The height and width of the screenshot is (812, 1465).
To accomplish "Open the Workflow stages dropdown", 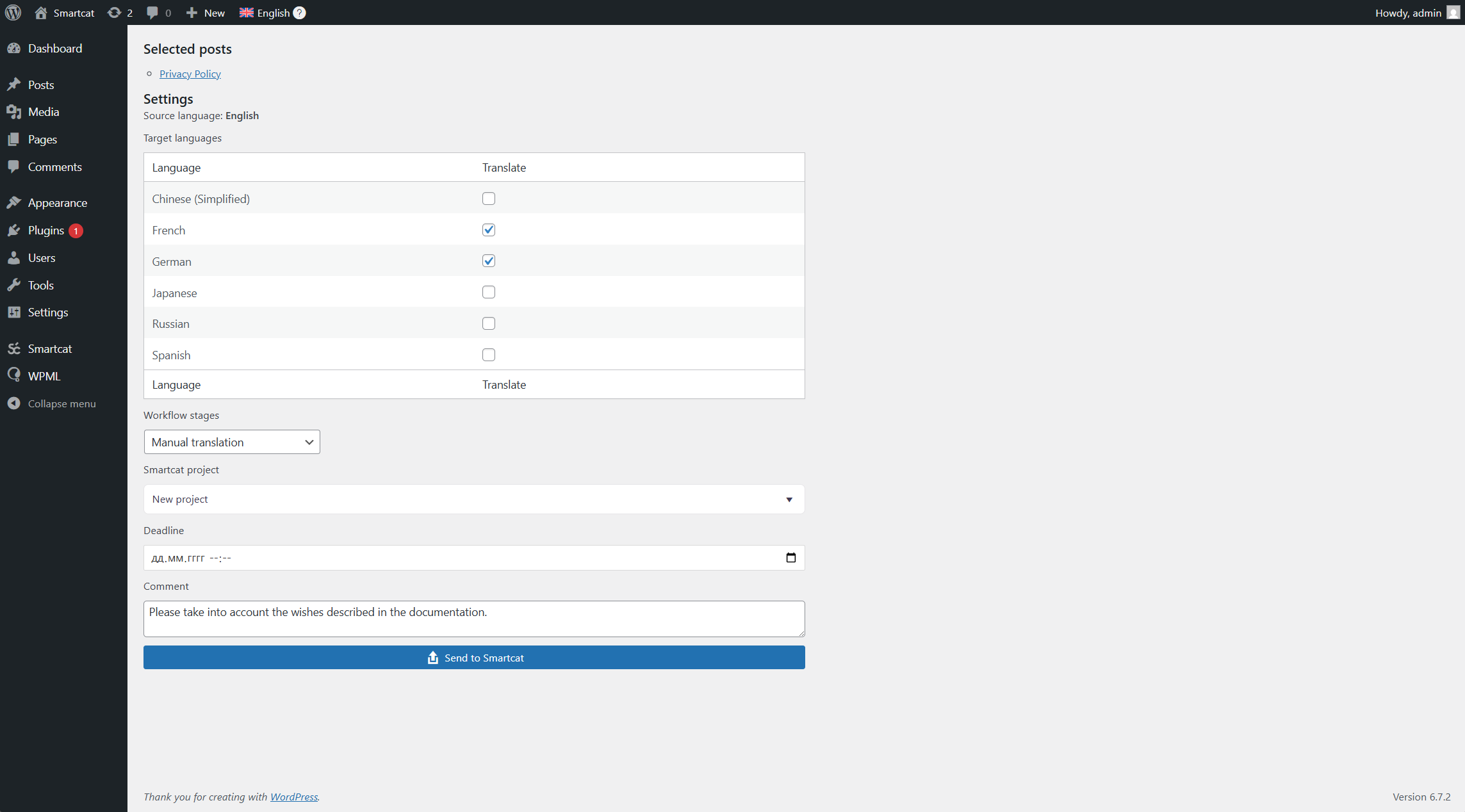I will pyautogui.click(x=232, y=442).
